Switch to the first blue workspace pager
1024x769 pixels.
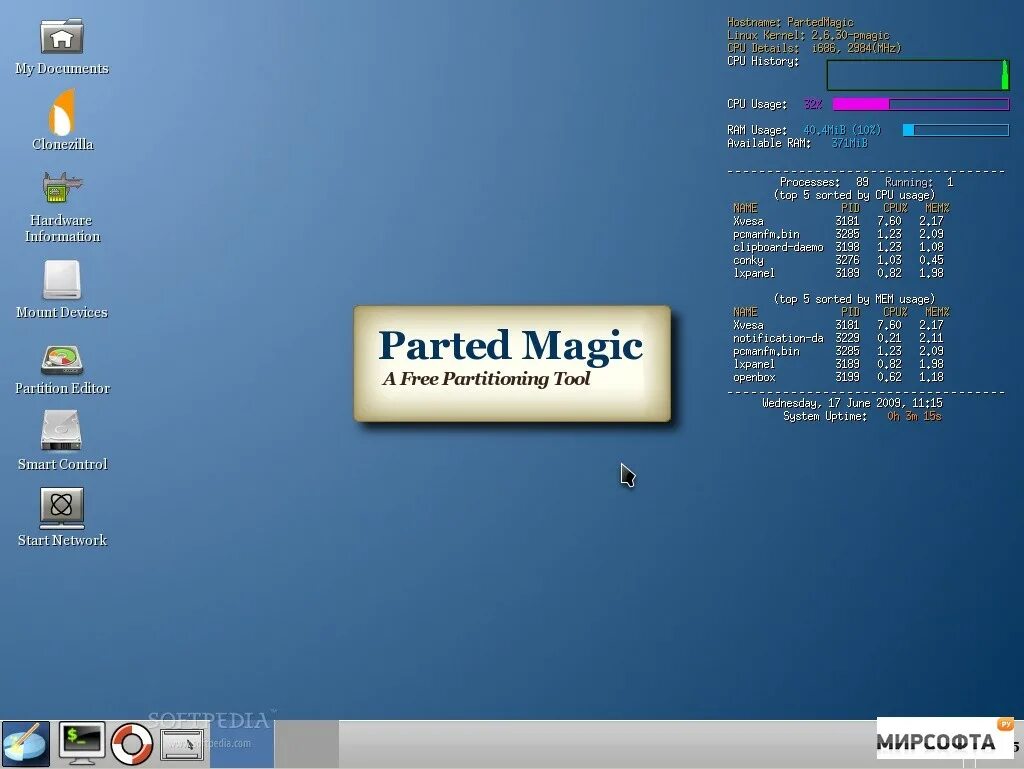click(x=242, y=744)
